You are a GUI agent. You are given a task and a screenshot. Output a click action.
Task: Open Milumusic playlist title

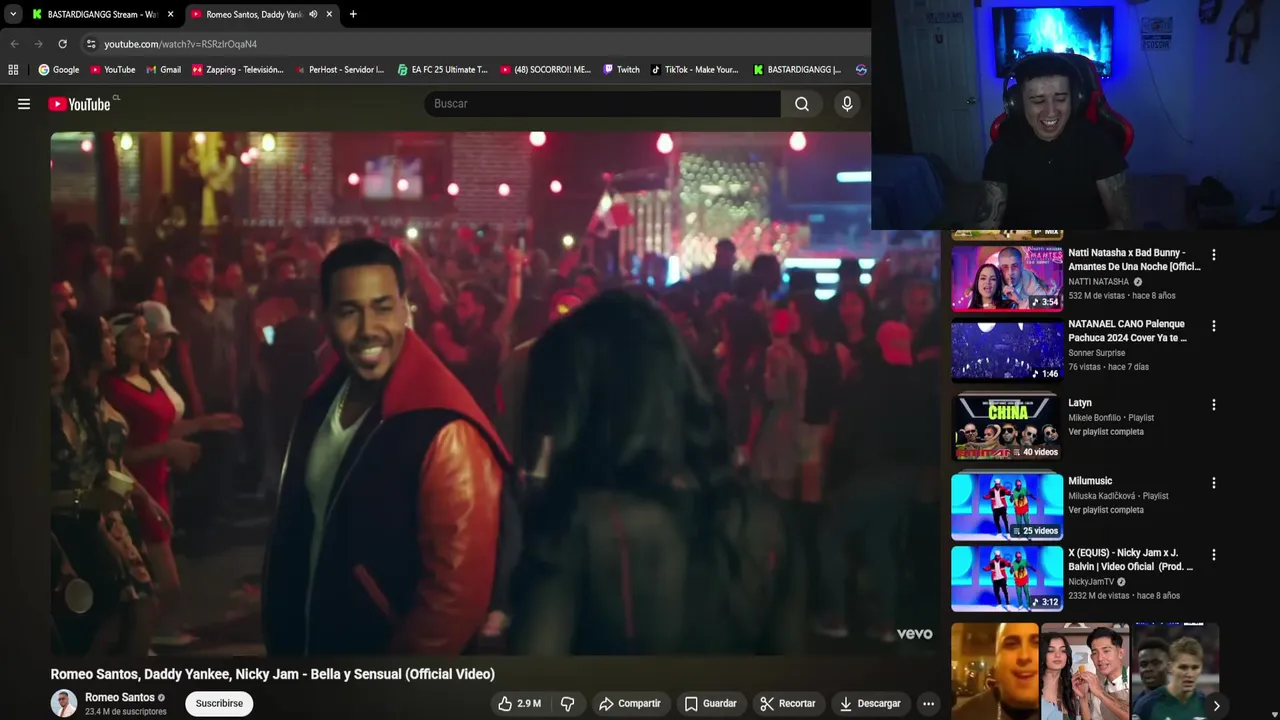(1090, 481)
